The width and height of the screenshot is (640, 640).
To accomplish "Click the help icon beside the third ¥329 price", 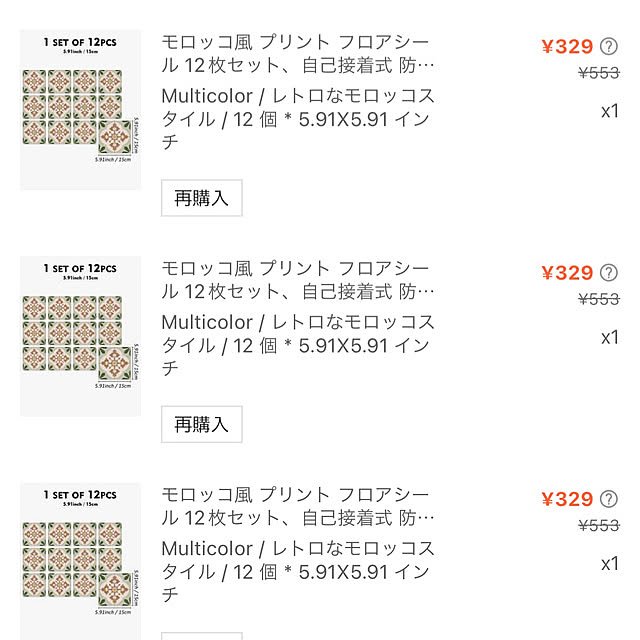I will [609, 499].
